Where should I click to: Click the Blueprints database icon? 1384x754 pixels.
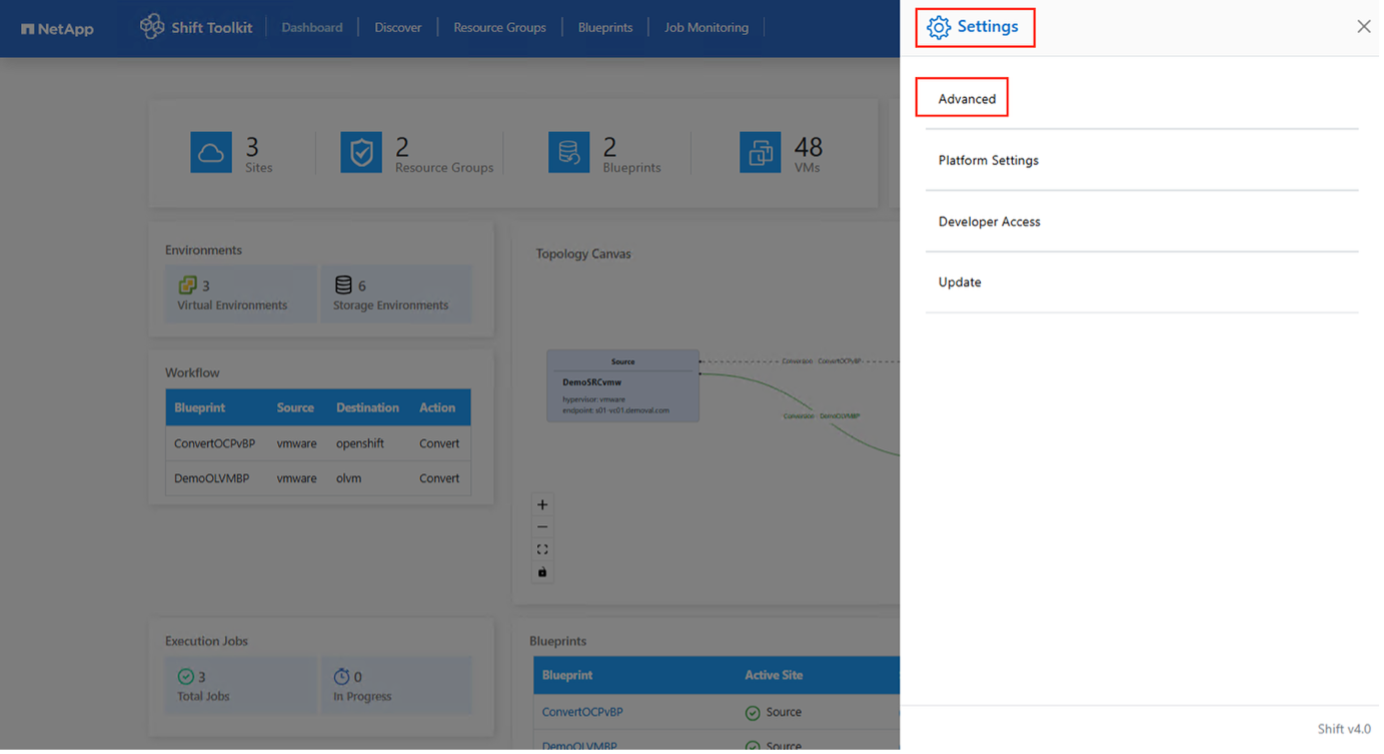pyautogui.click(x=568, y=152)
